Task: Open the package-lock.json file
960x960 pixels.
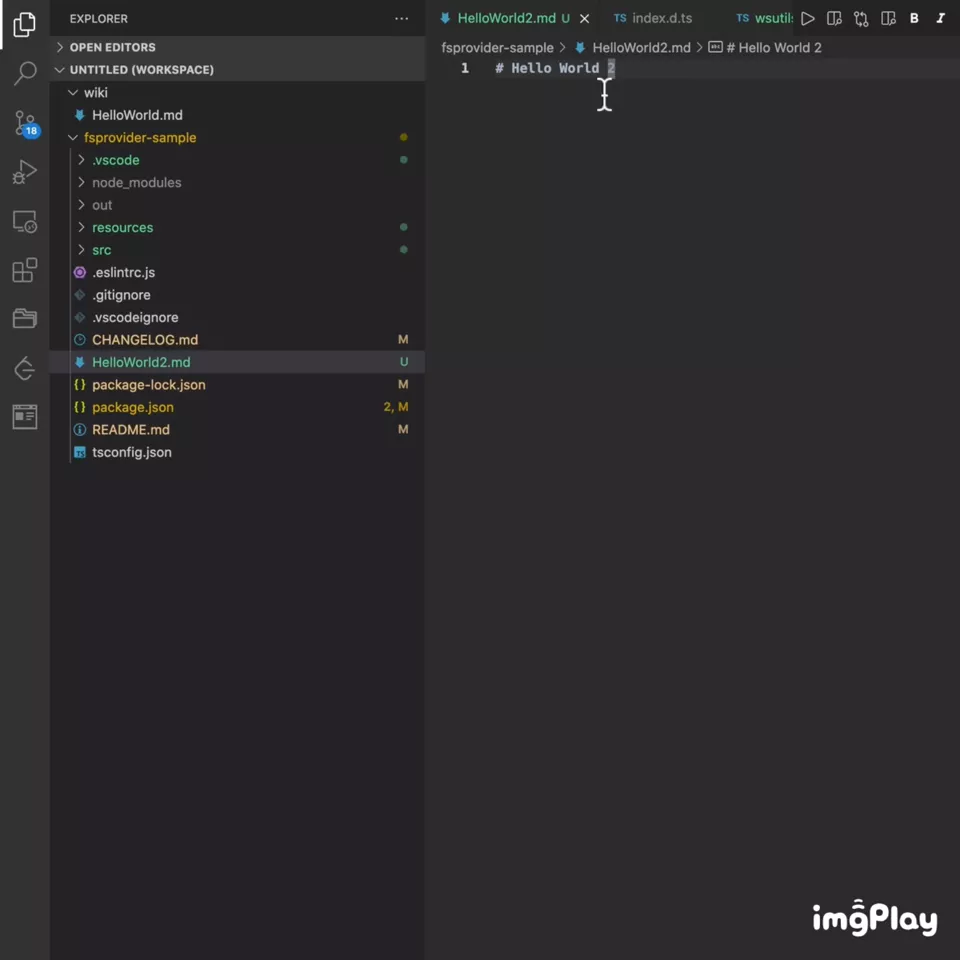Action: click(237, 384)
